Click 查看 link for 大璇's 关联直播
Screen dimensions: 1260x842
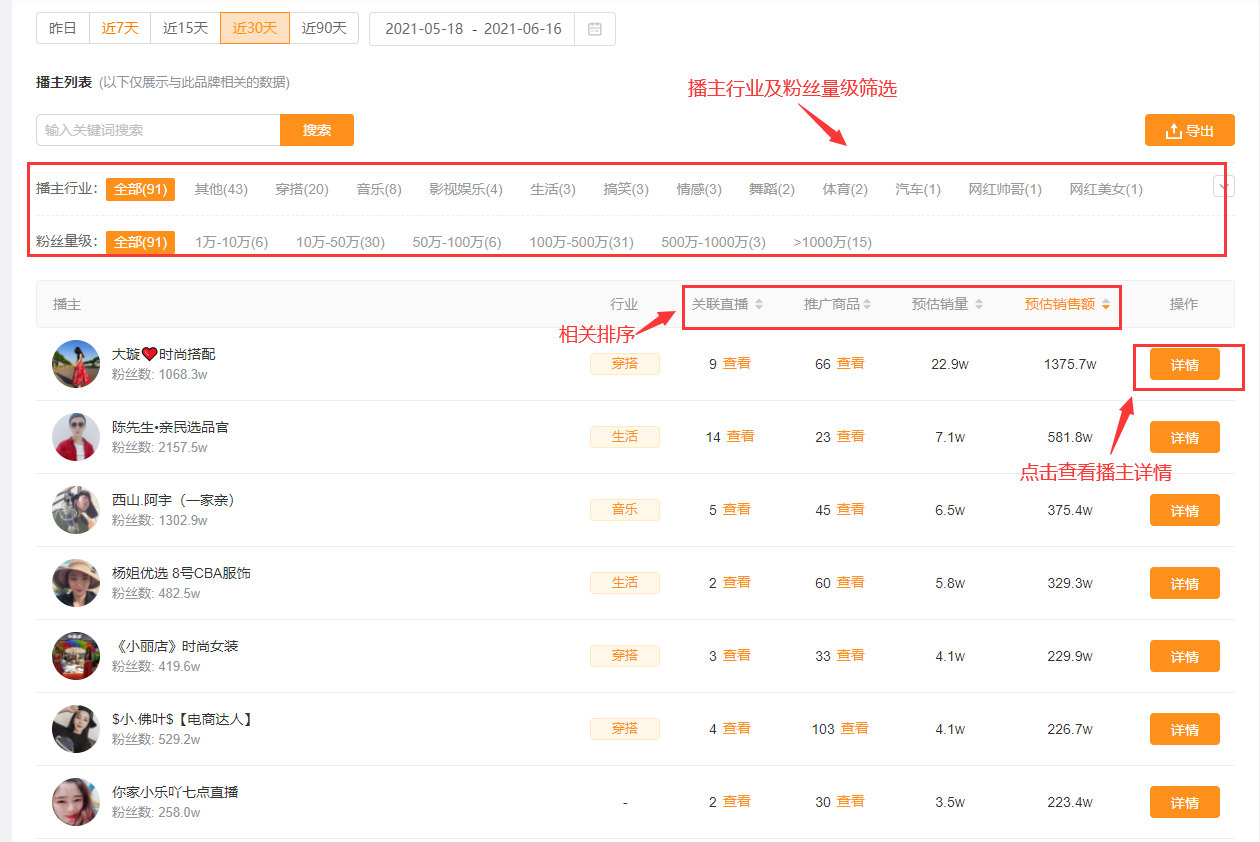pos(736,363)
